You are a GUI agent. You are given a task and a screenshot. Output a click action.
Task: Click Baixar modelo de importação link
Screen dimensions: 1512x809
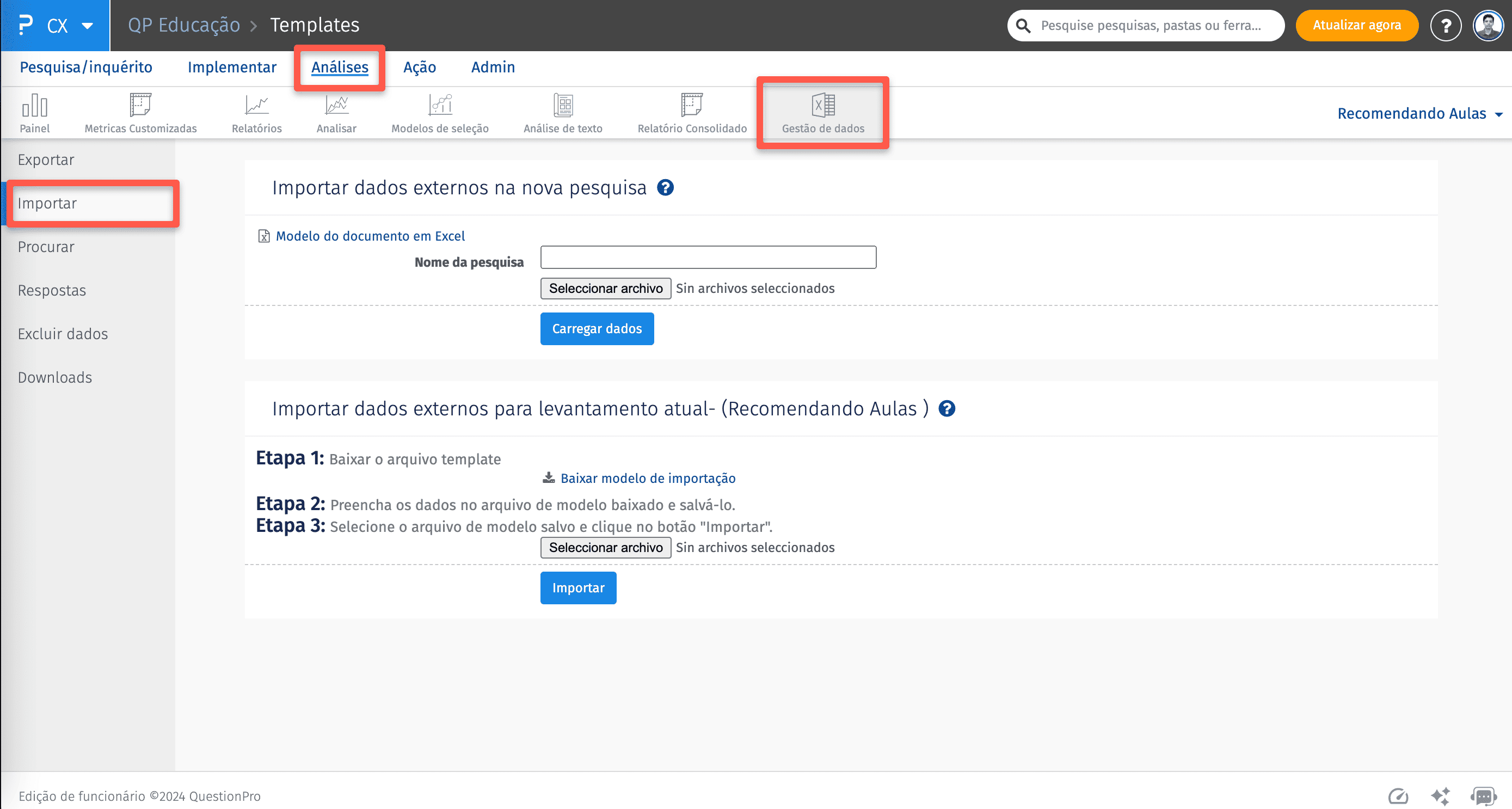[x=647, y=478]
